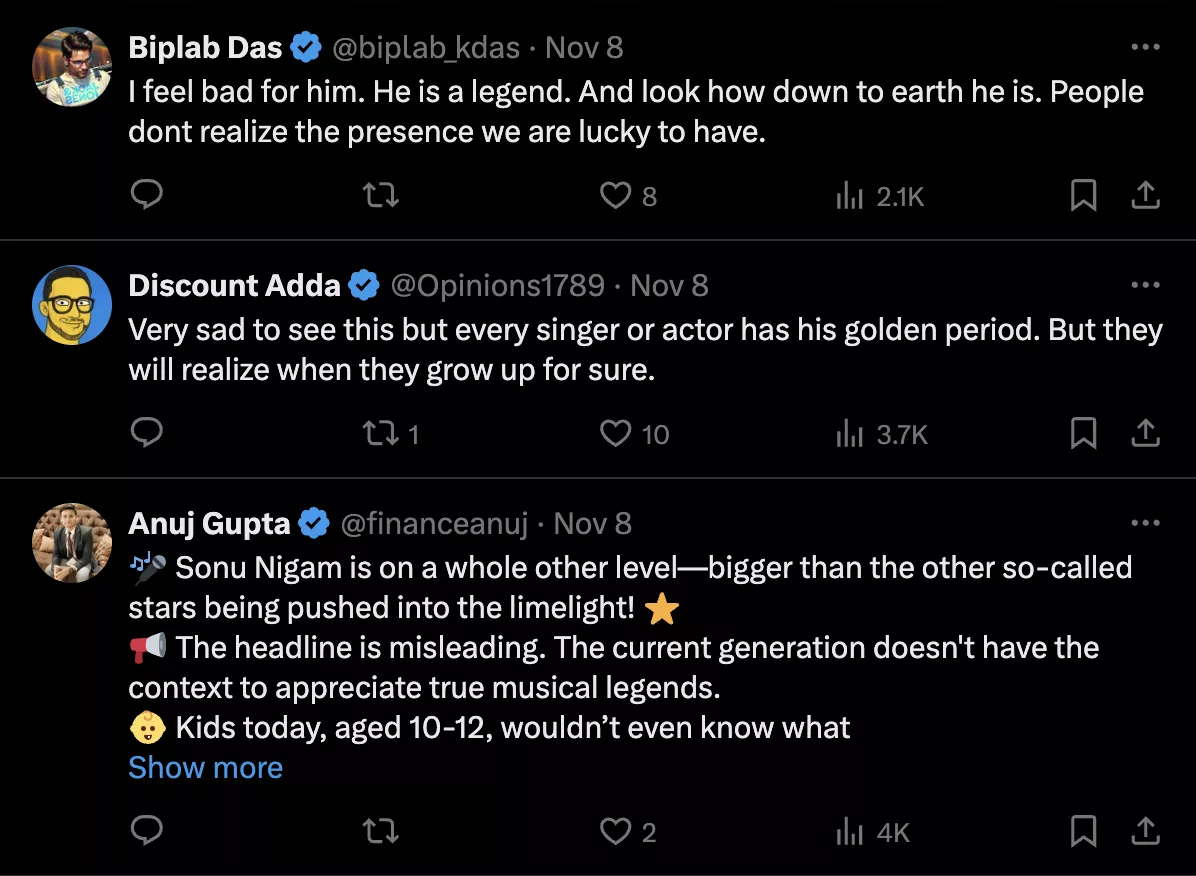Image resolution: width=1196 pixels, height=876 pixels.
Task: Bookmark Anuj Gupta's tweet
Action: point(1083,831)
